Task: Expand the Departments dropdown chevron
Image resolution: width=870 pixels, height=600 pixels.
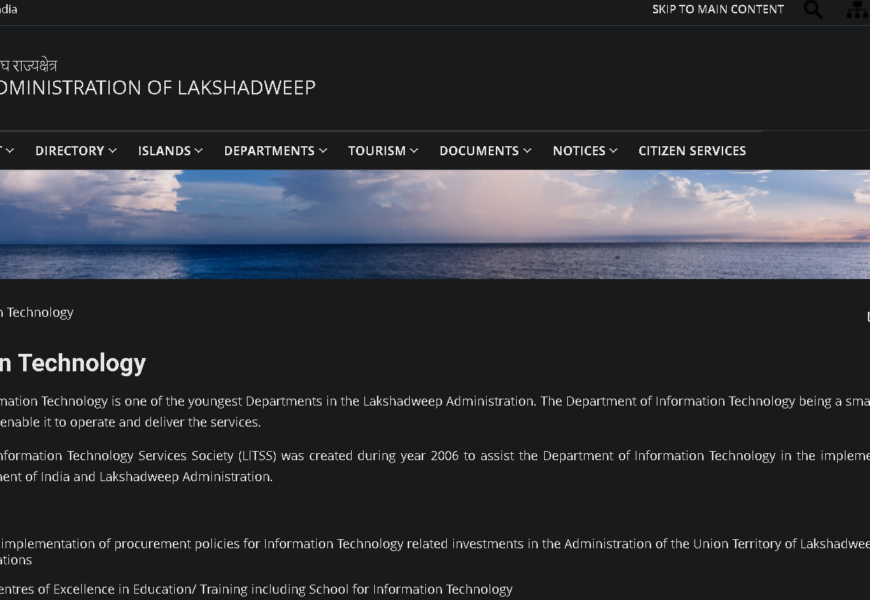Action: pos(322,151)
